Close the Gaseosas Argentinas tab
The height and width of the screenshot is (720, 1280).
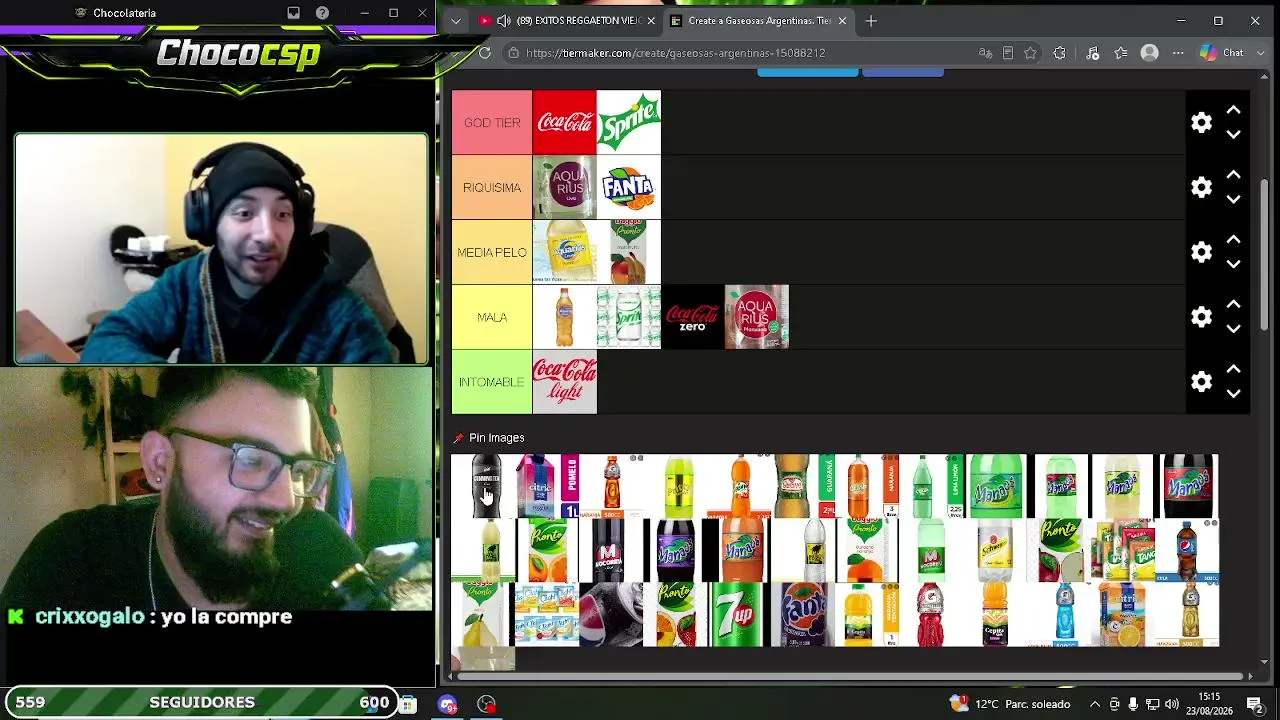click(x=842, y=21)
